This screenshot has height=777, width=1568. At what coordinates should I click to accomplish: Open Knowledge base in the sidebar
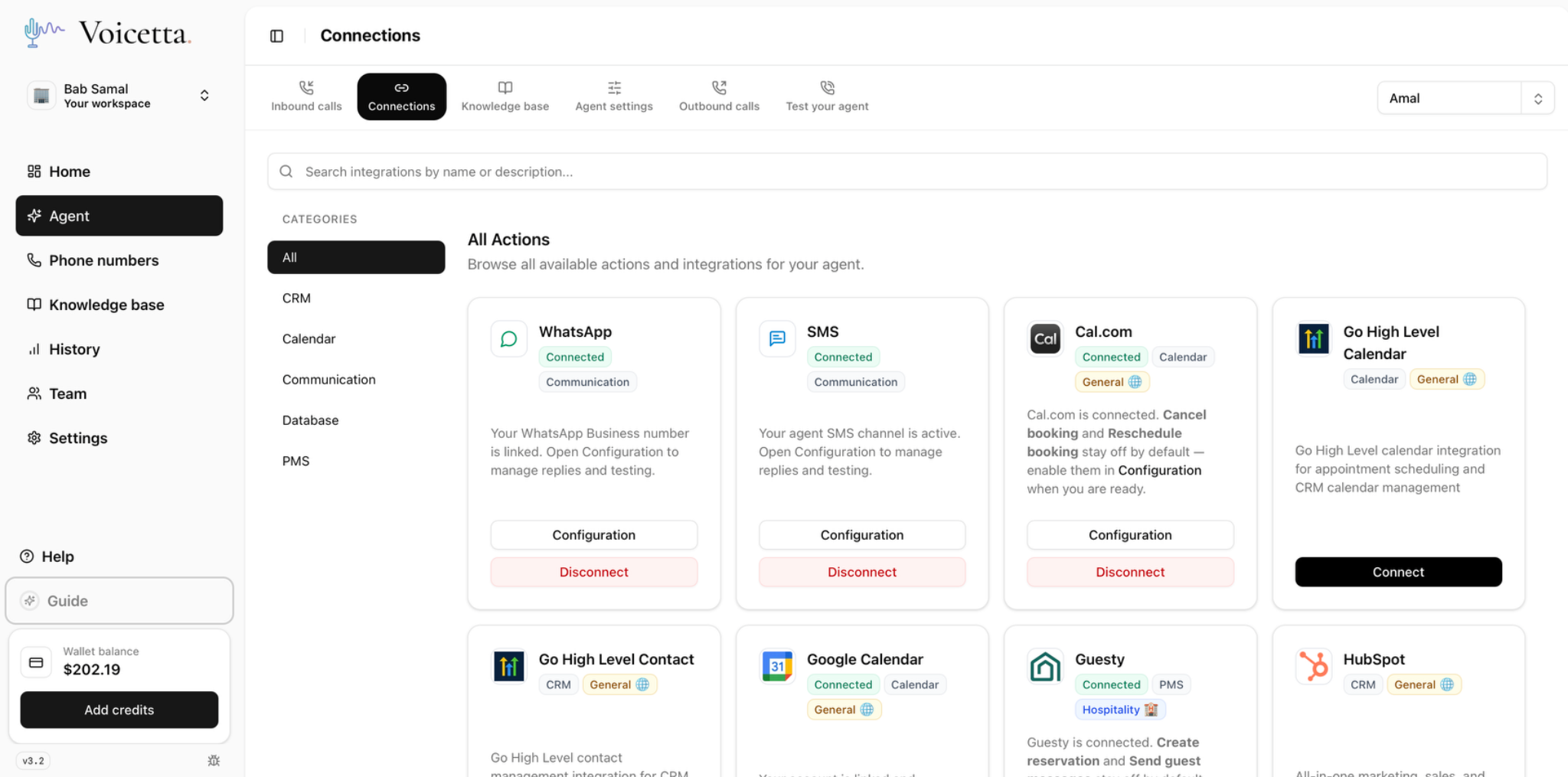[119, 305]
